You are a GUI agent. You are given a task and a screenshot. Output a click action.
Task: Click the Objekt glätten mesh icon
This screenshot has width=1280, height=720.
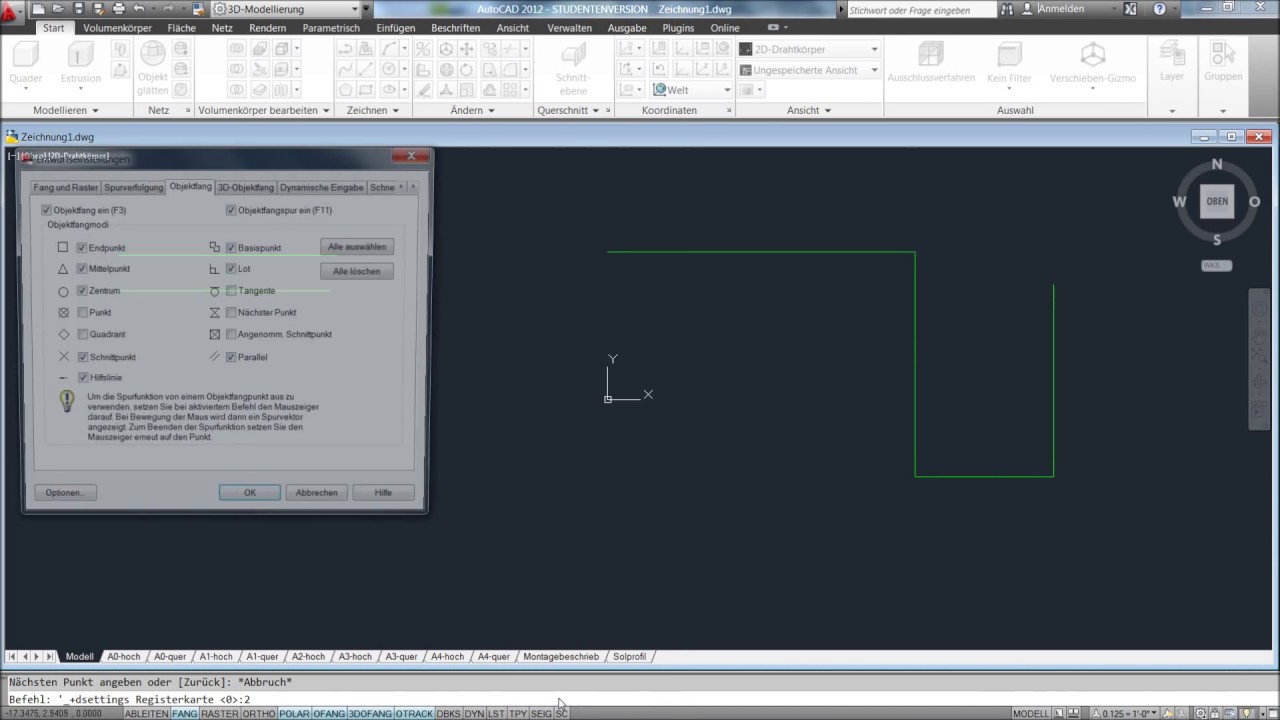click(153, 68)
